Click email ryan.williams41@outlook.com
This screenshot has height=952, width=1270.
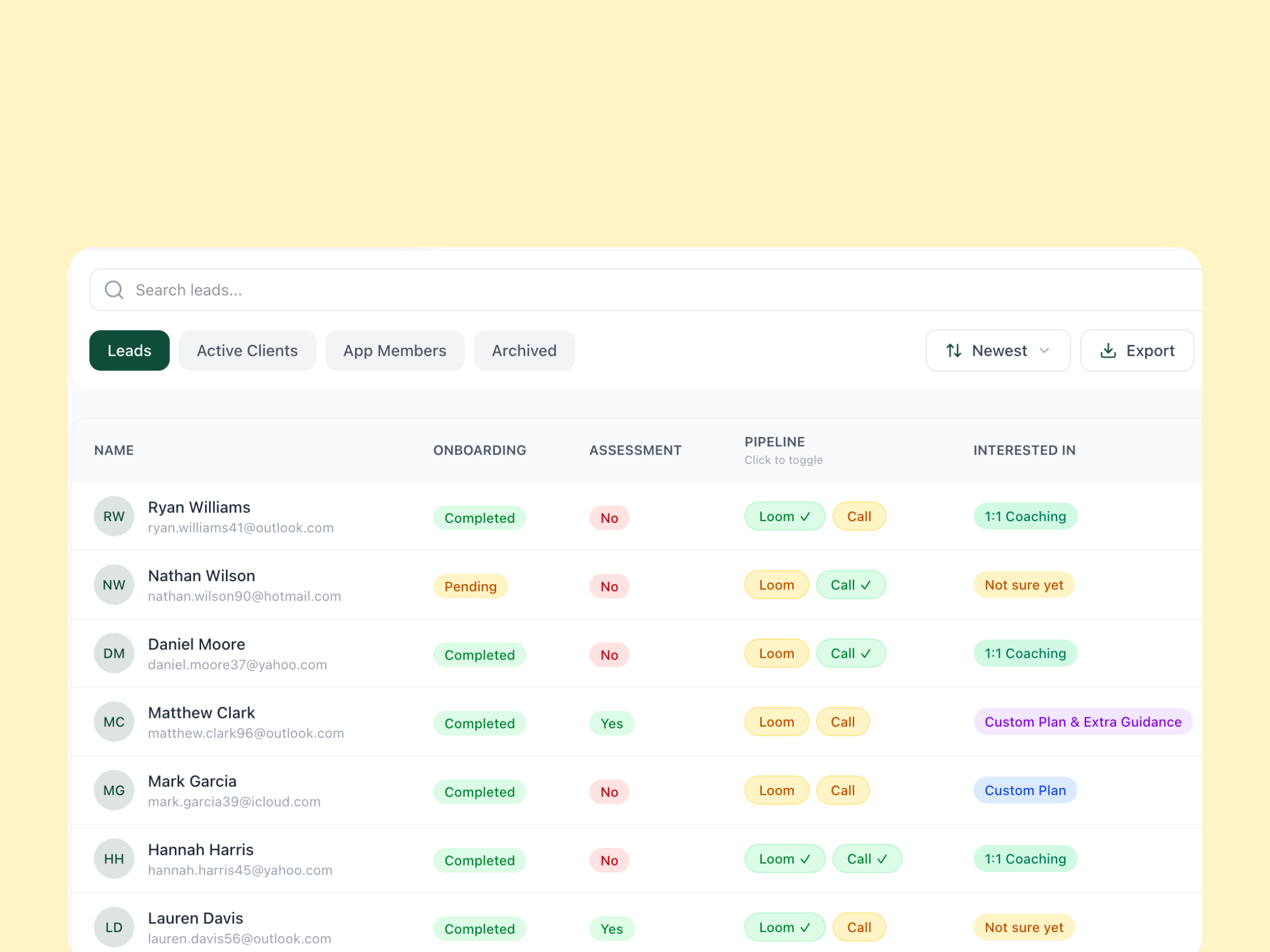pos(240,528)
